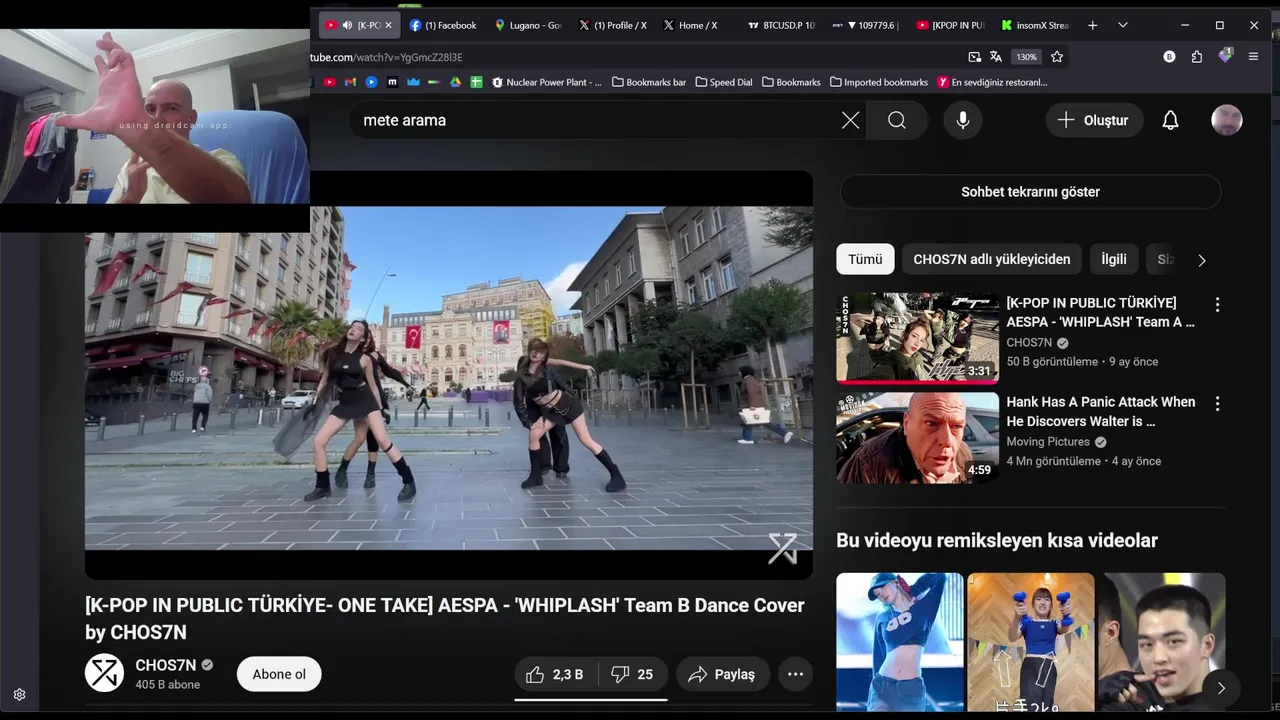Like the video (2,3 B)
The image size is (1280, 720).
point(556,674)
